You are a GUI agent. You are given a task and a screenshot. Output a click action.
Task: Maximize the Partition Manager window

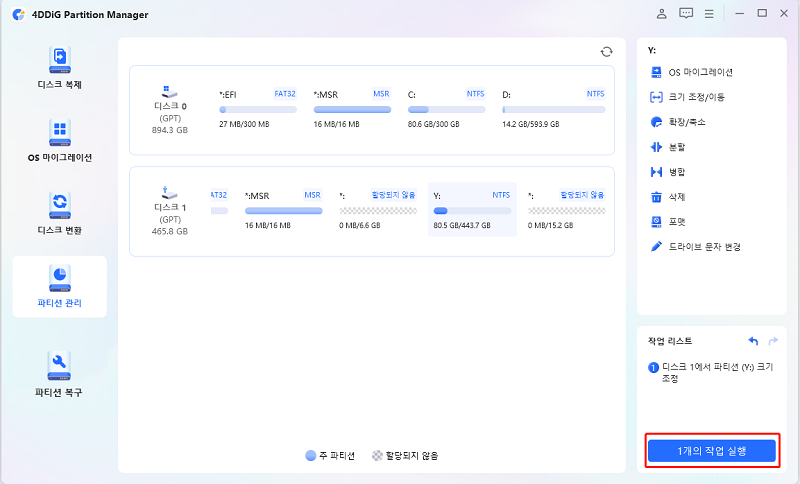[762, 13]
